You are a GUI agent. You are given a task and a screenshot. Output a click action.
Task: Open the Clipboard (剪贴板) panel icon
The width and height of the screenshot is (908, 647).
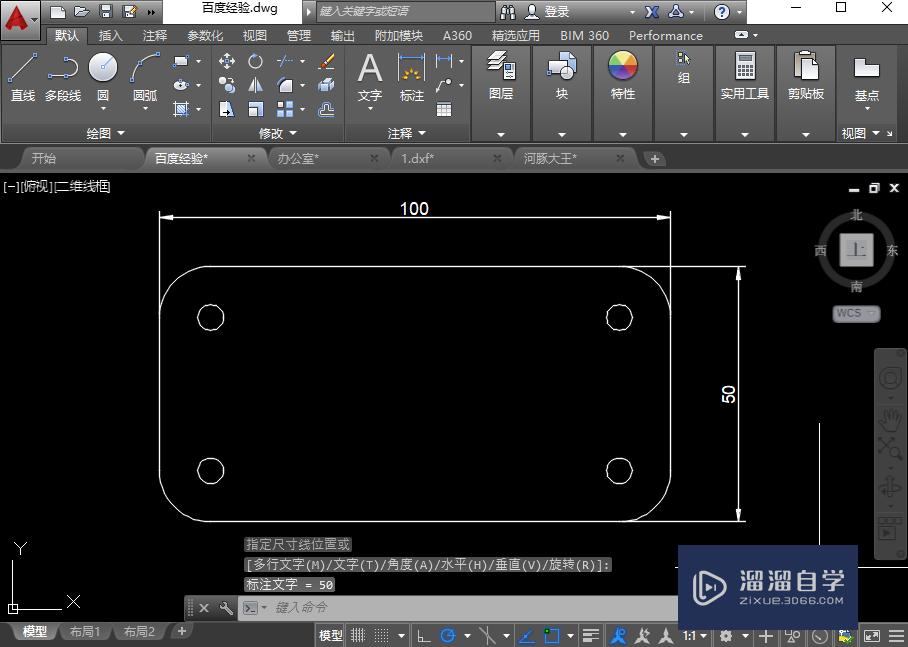(x=805, y=67)
